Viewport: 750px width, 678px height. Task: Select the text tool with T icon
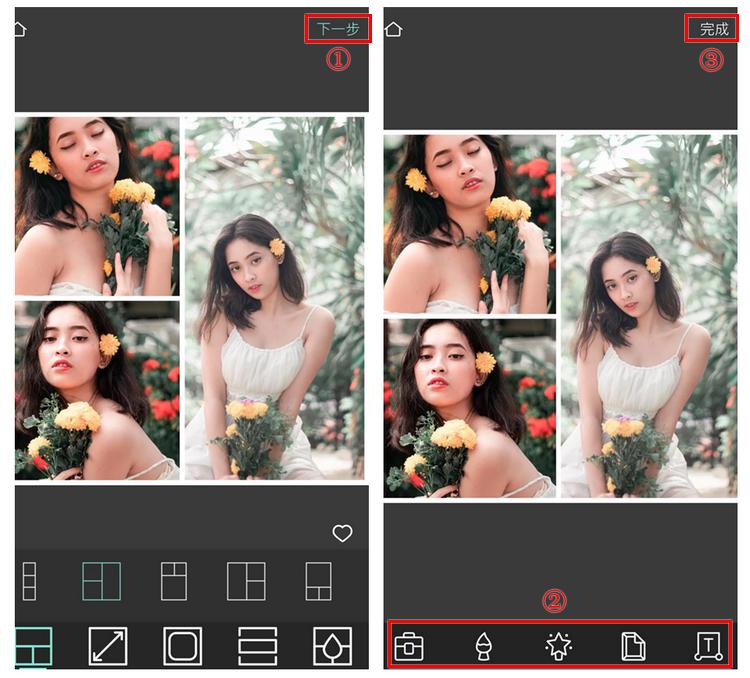pos(708,647)
